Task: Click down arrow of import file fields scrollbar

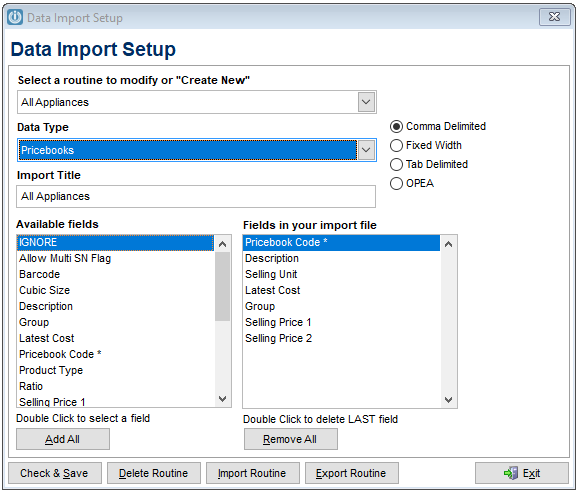Action: click(x=448, y=399)
